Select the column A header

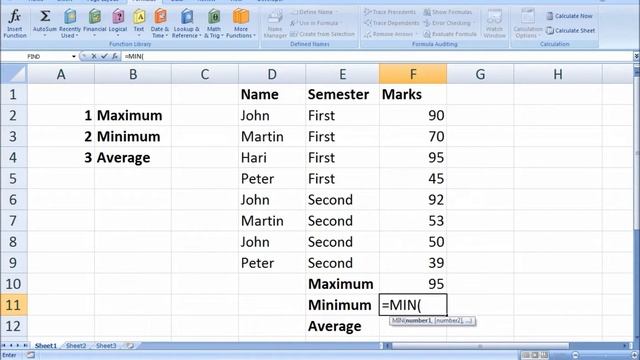coord(61,74)
